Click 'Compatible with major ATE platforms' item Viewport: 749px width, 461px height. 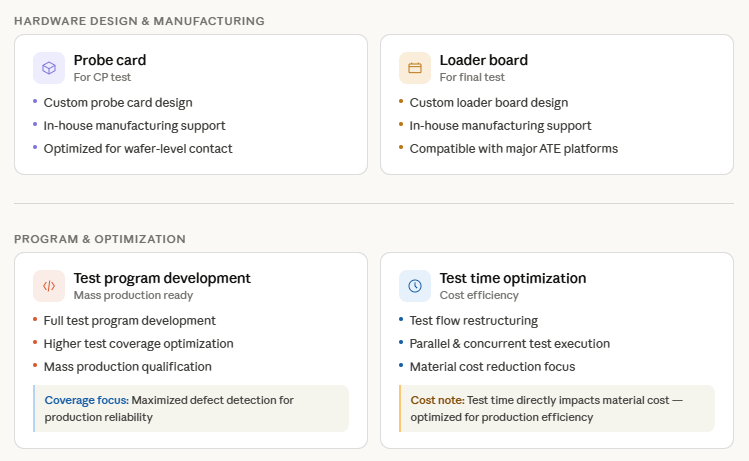[513, 148]
